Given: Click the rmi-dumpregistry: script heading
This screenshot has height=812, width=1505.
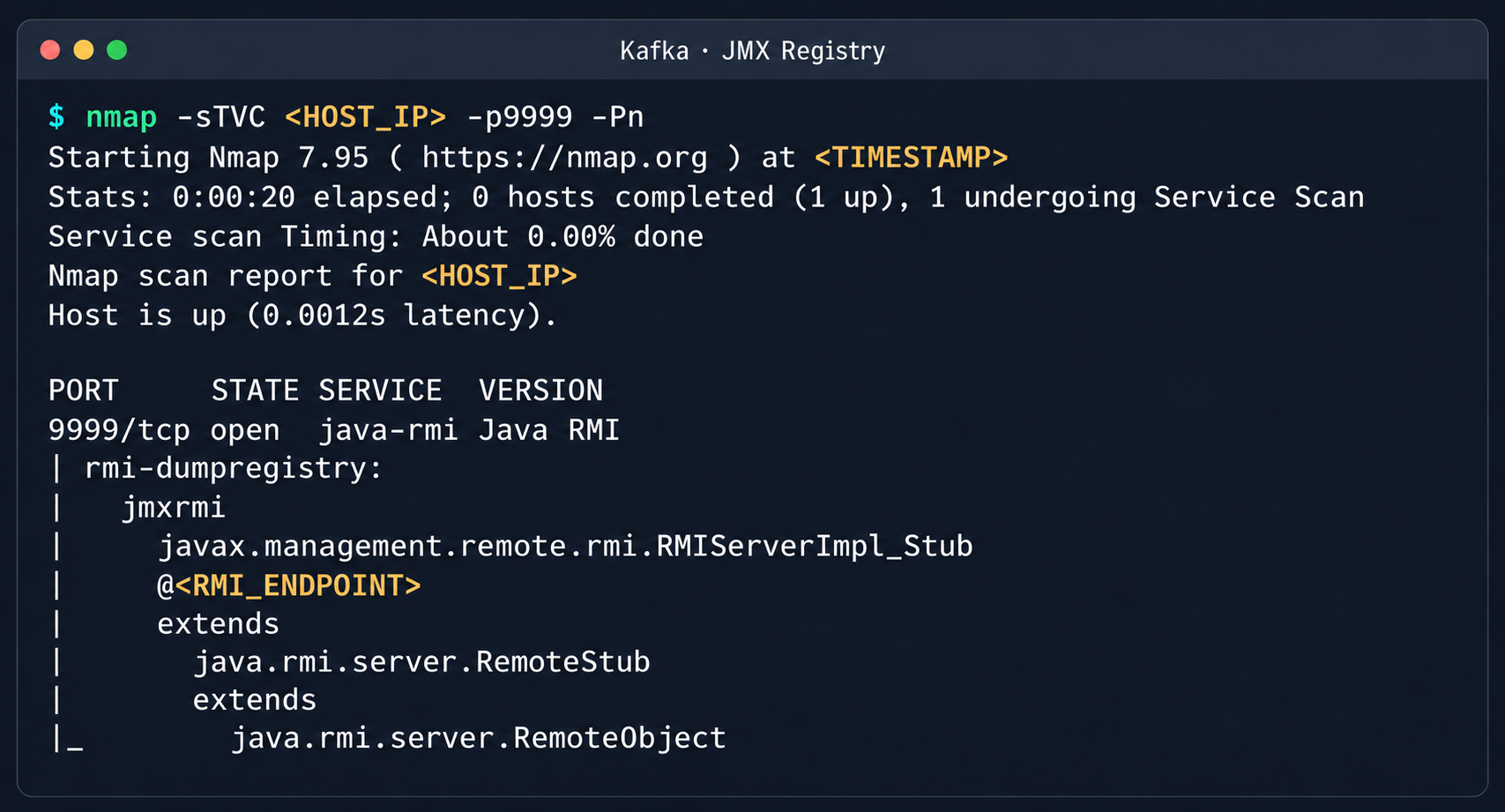Looking at the screenshot, I should pos(234,469).
